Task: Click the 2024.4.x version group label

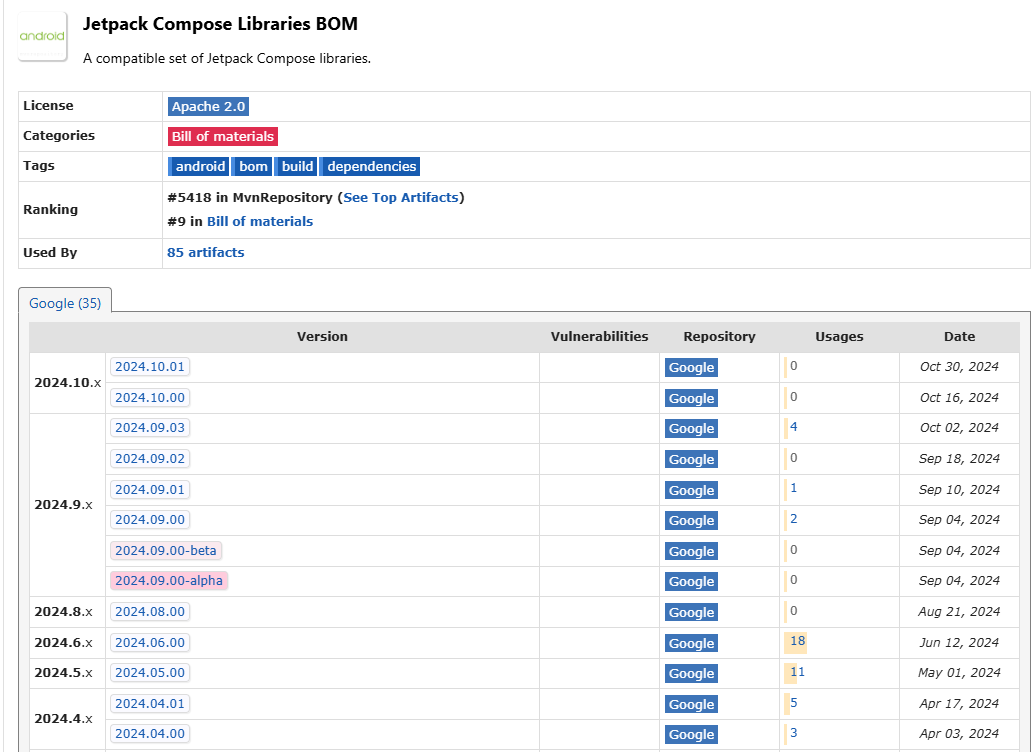Action: 63,719
